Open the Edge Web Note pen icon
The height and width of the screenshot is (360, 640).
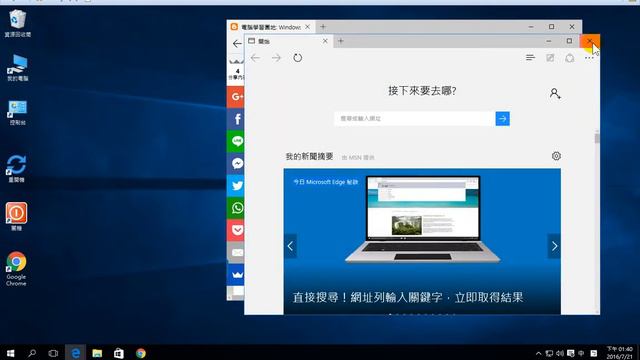(x=550, y=58)
